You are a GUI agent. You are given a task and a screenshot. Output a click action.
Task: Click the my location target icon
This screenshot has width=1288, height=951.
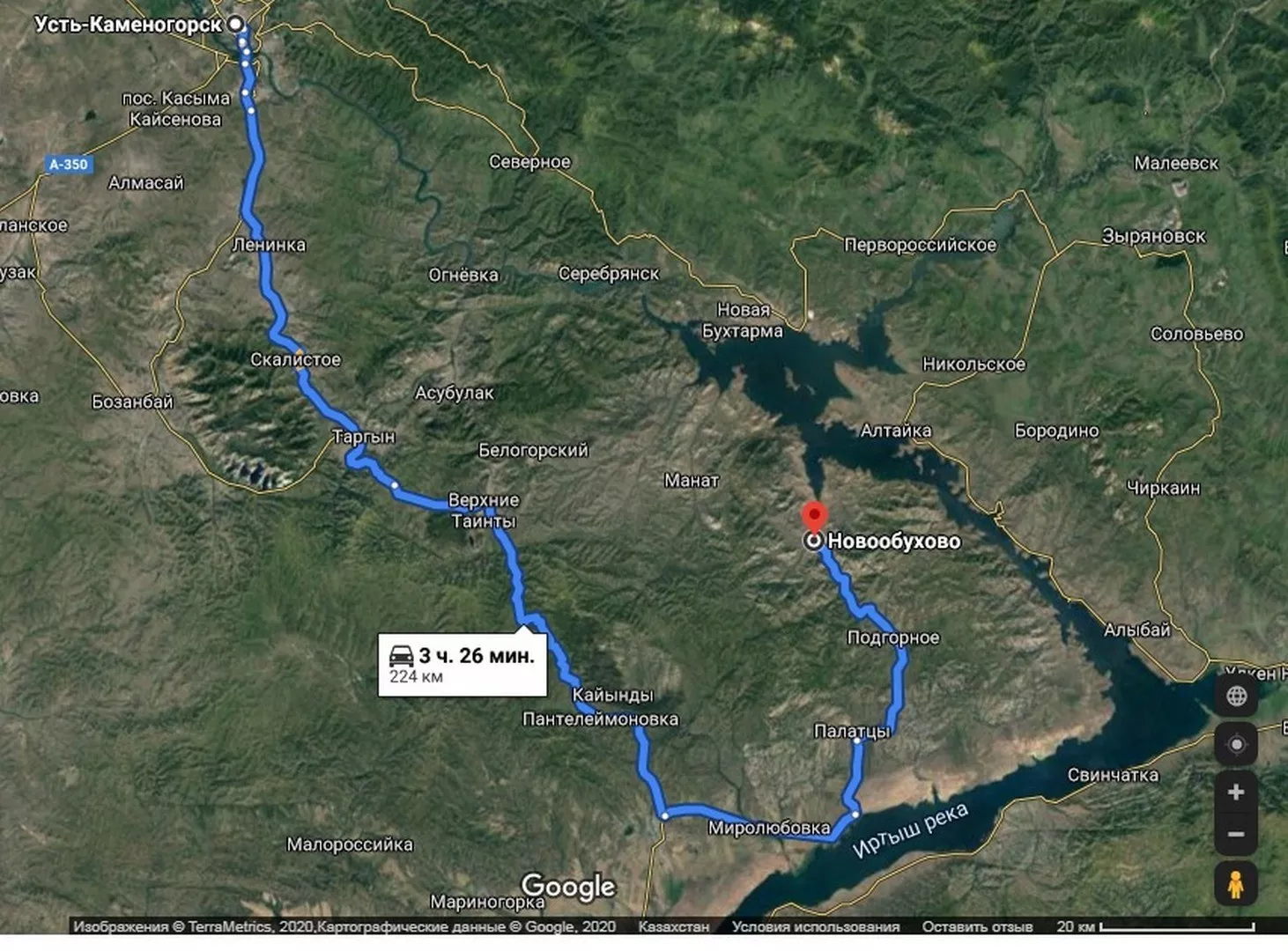(1236, 745)
